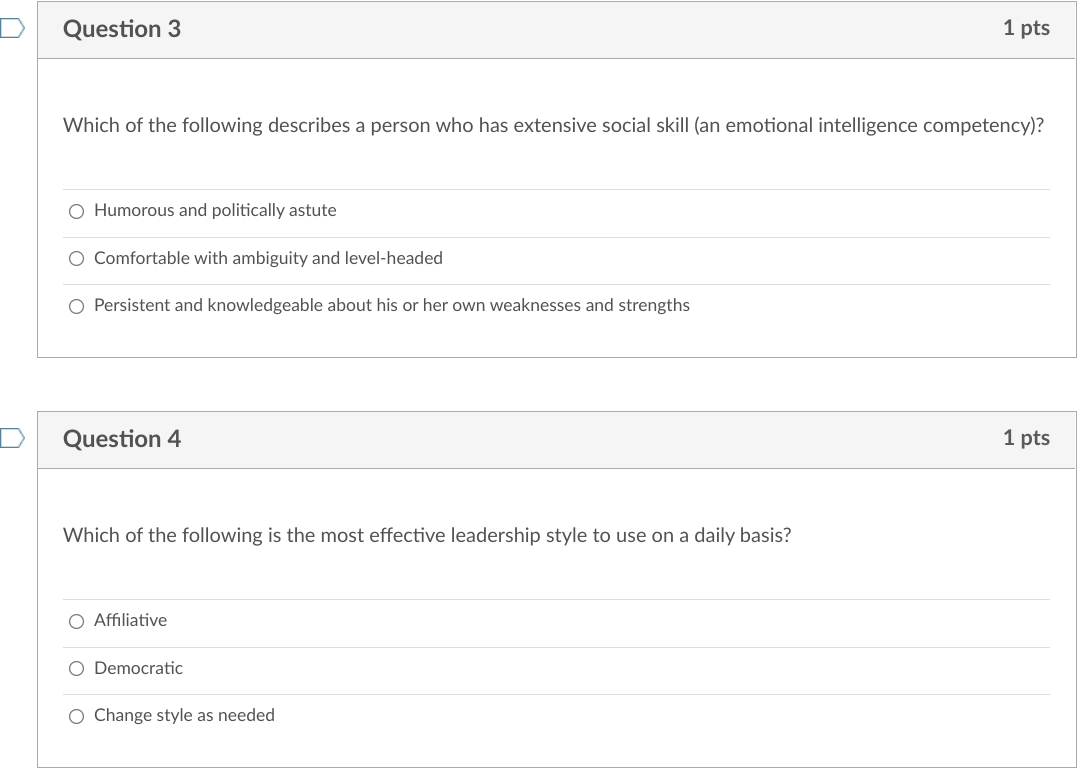The image size is (1081, 777).
Task: Select 'Humorous and politically astute'
Action: tap(76, 211)
